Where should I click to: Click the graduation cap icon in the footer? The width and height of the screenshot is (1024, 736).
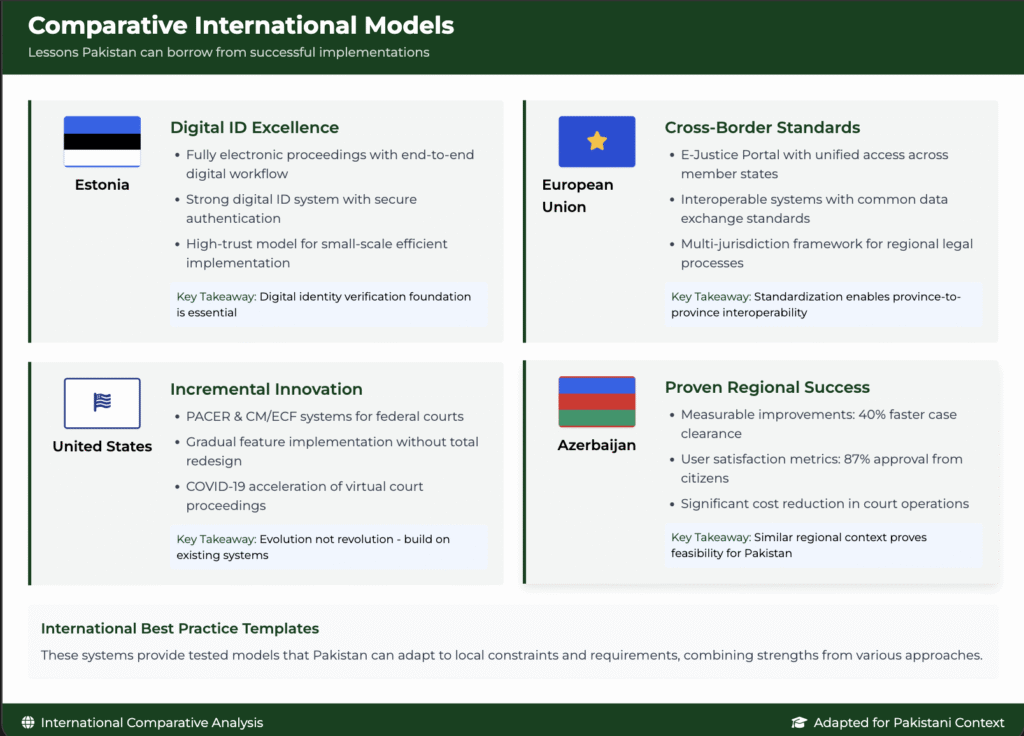(799, 722)
